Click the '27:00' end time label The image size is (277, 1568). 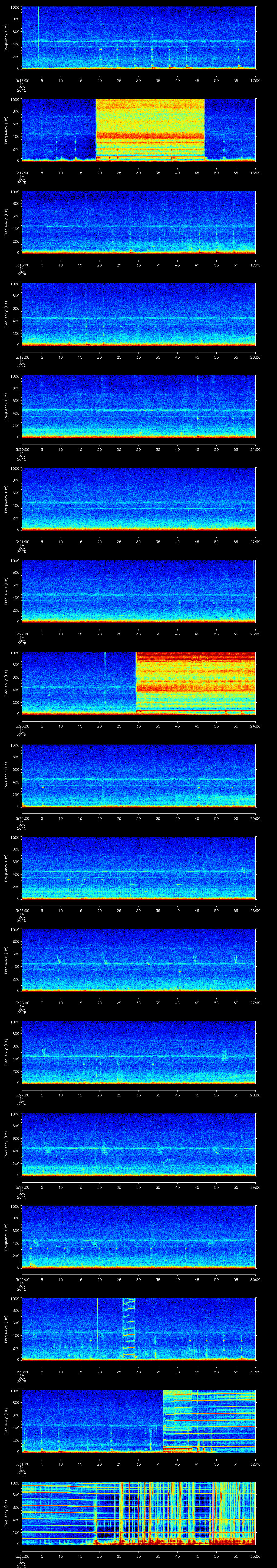click(x=255, y=1003)
